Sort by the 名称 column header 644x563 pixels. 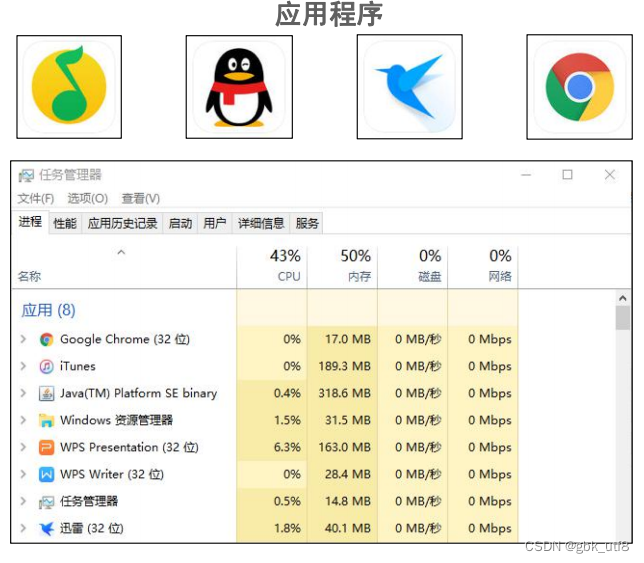point(29,276)
